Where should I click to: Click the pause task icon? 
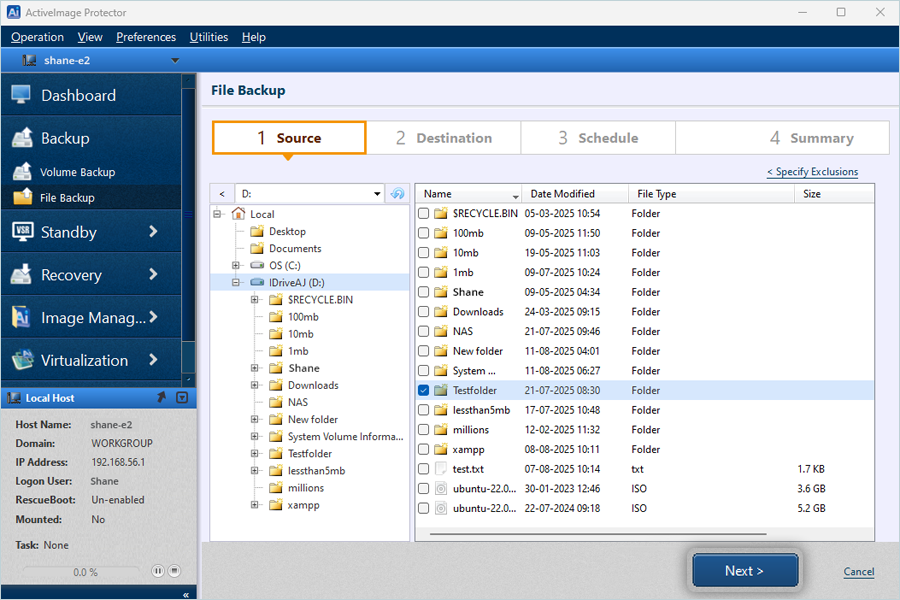click(x=158, y=571)
